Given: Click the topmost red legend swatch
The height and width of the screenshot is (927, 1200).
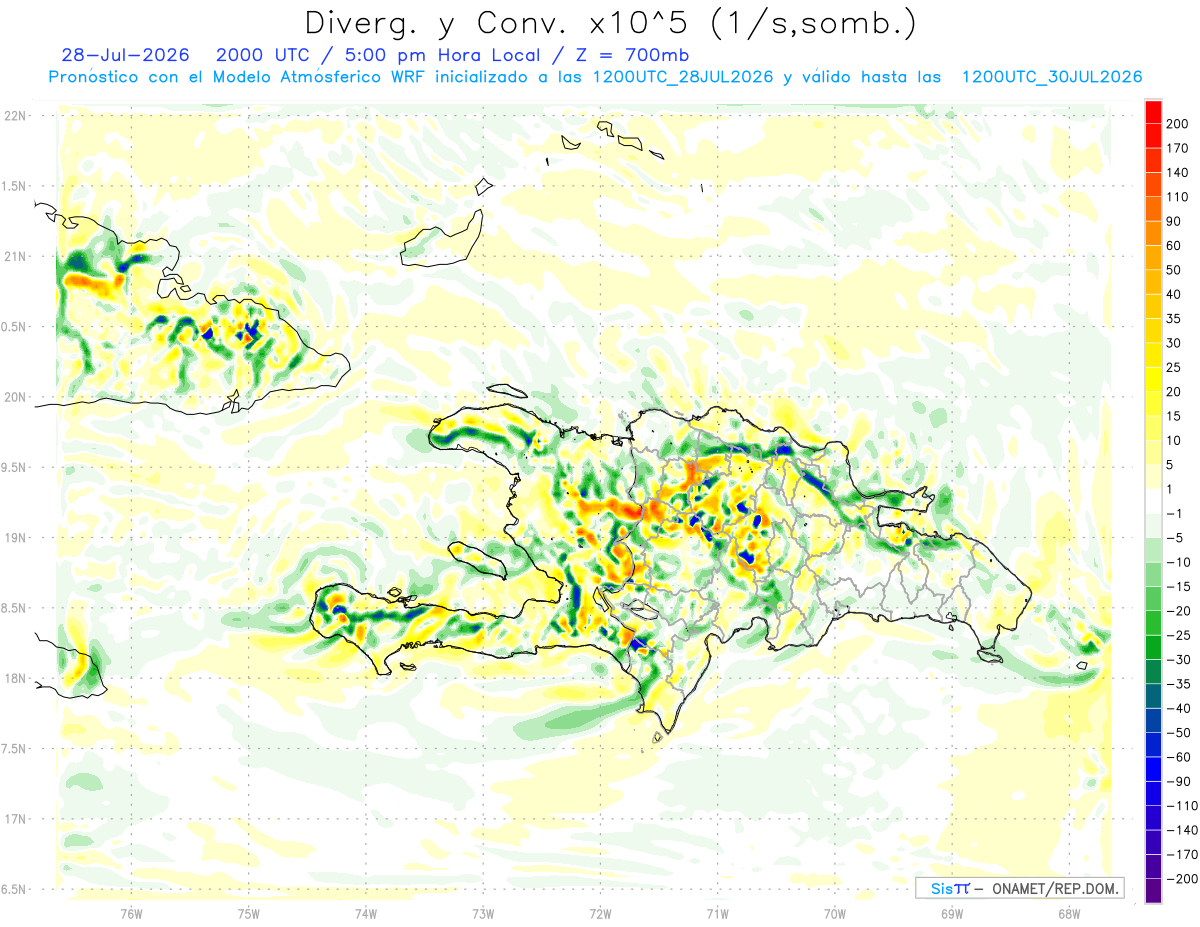Looking at the screenshot, I should [1153, 112].
